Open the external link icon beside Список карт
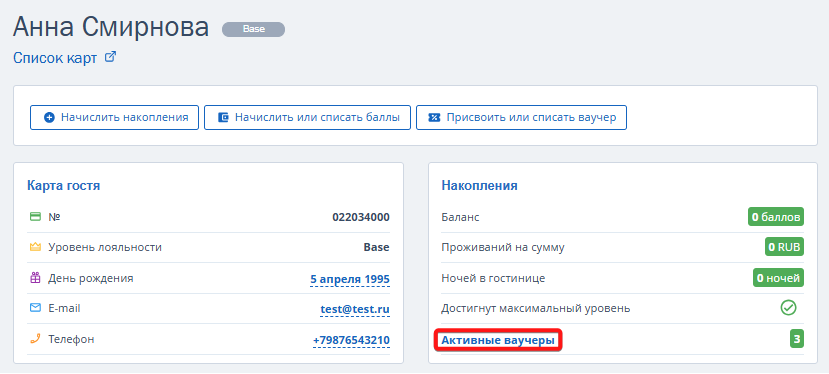The height and width of the screenshot is (374, 829). coord(110,57)
